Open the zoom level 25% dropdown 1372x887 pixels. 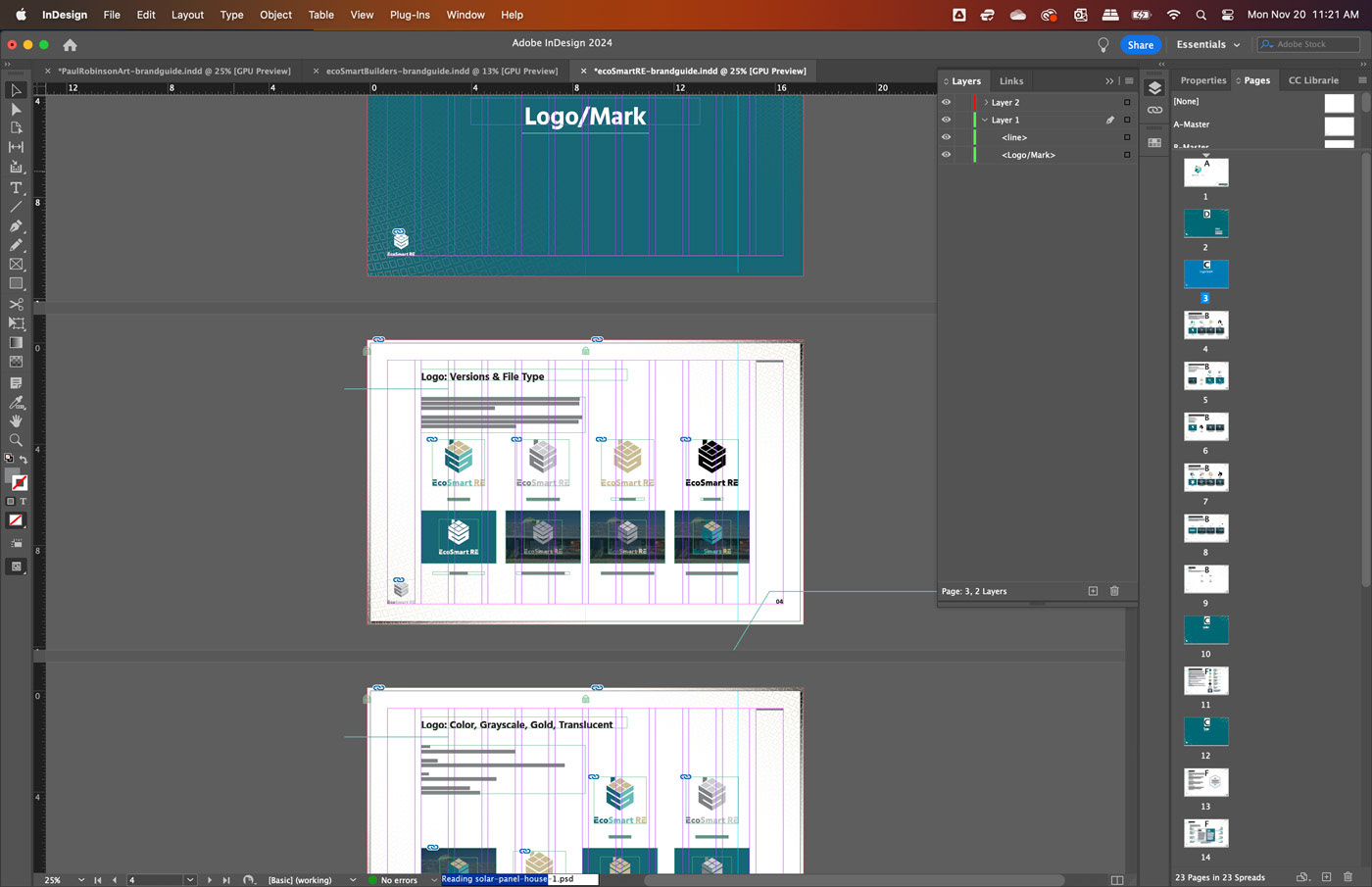(x=80, y=880)
